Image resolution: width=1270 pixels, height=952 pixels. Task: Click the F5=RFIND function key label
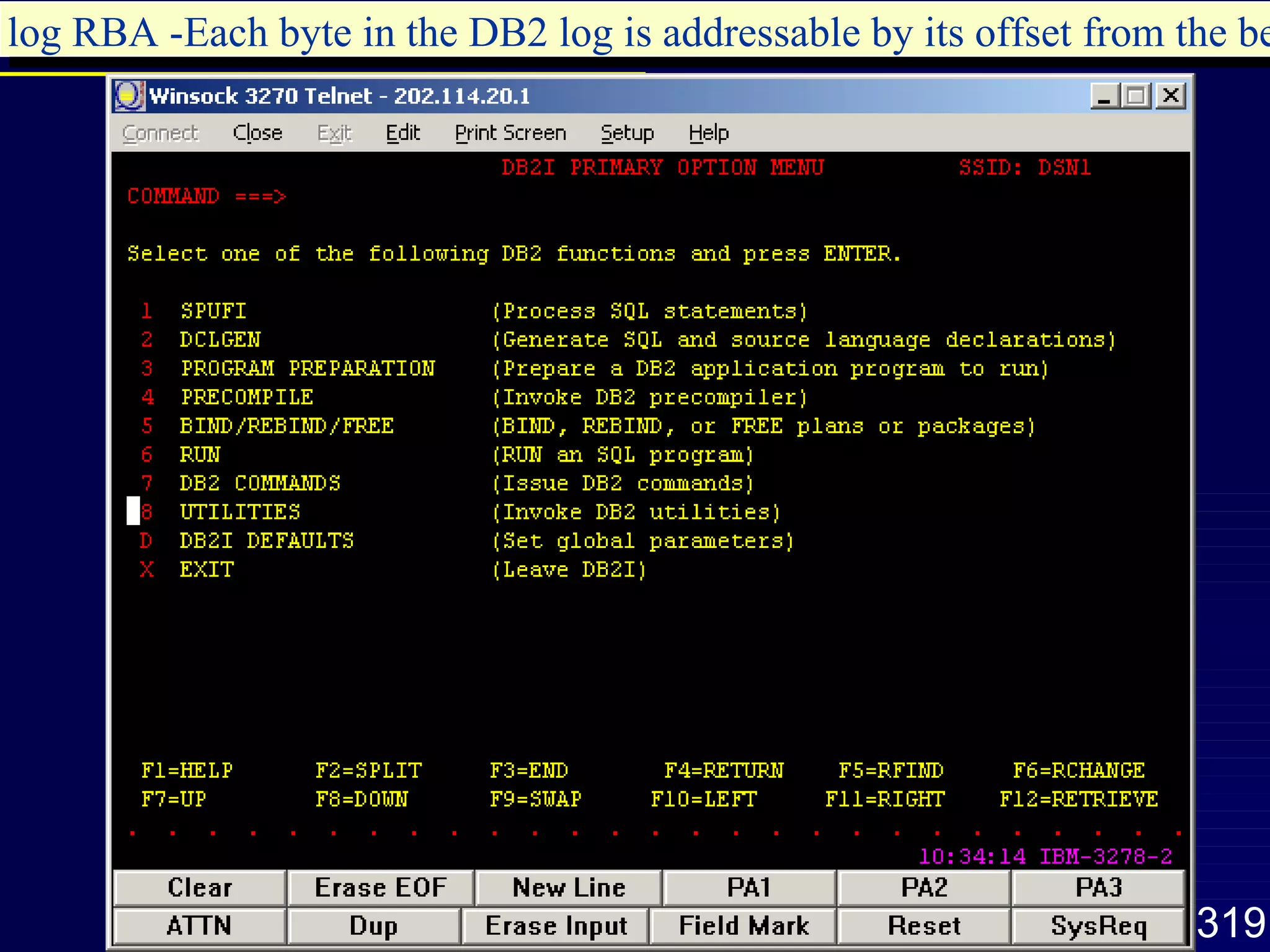[x=891, y=770]
